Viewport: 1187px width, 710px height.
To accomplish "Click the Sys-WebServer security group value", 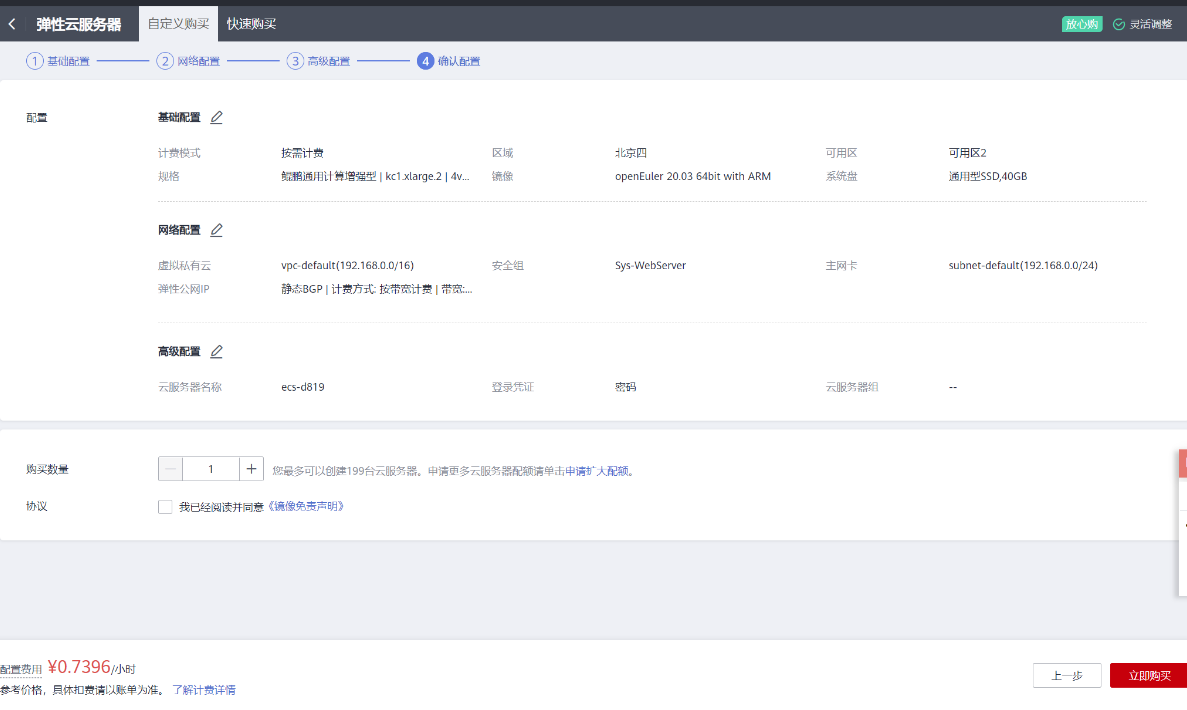I will [x=650, y=265].
